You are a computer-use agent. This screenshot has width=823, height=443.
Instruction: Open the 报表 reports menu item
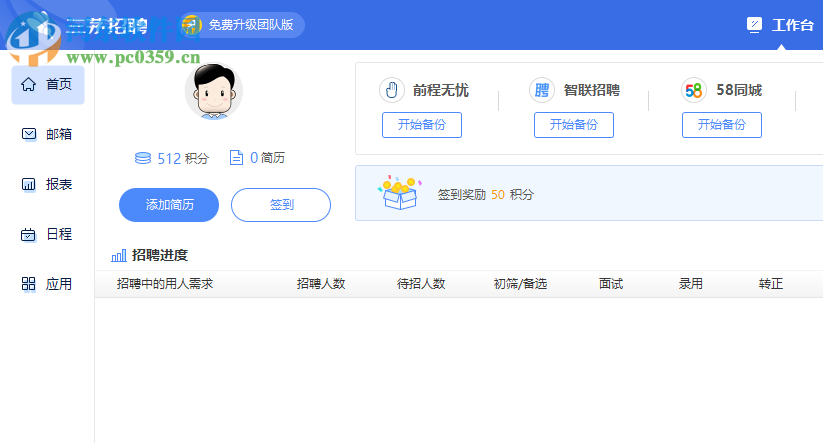click(x=48, y=184)
